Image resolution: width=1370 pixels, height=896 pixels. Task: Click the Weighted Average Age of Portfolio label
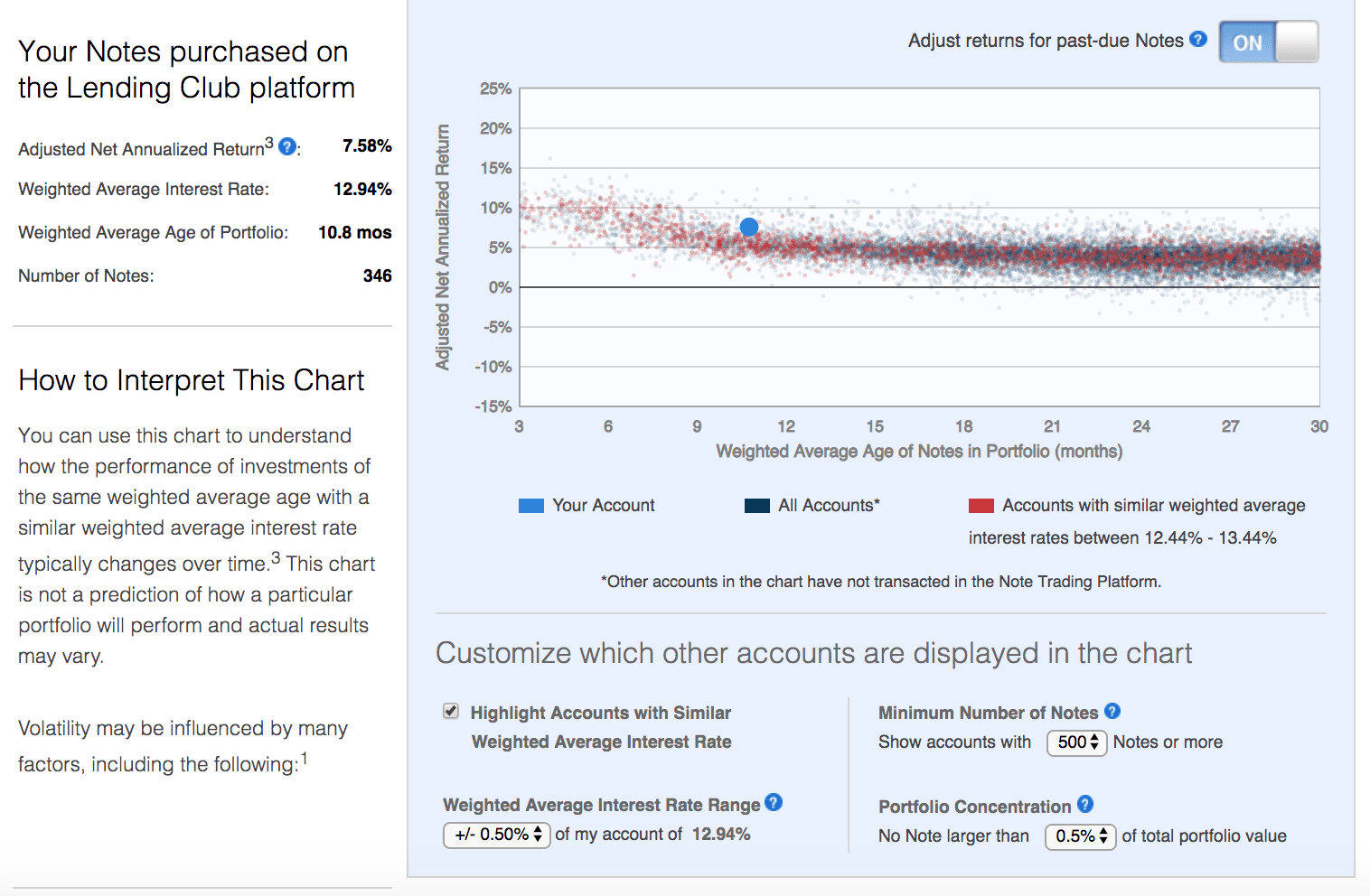154,232
